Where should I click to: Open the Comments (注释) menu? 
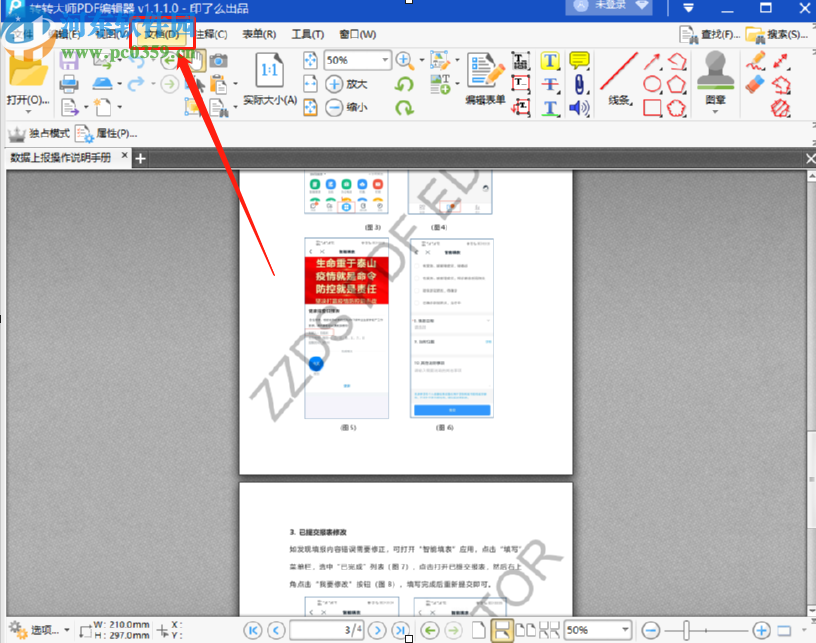[x=212, y=34]
